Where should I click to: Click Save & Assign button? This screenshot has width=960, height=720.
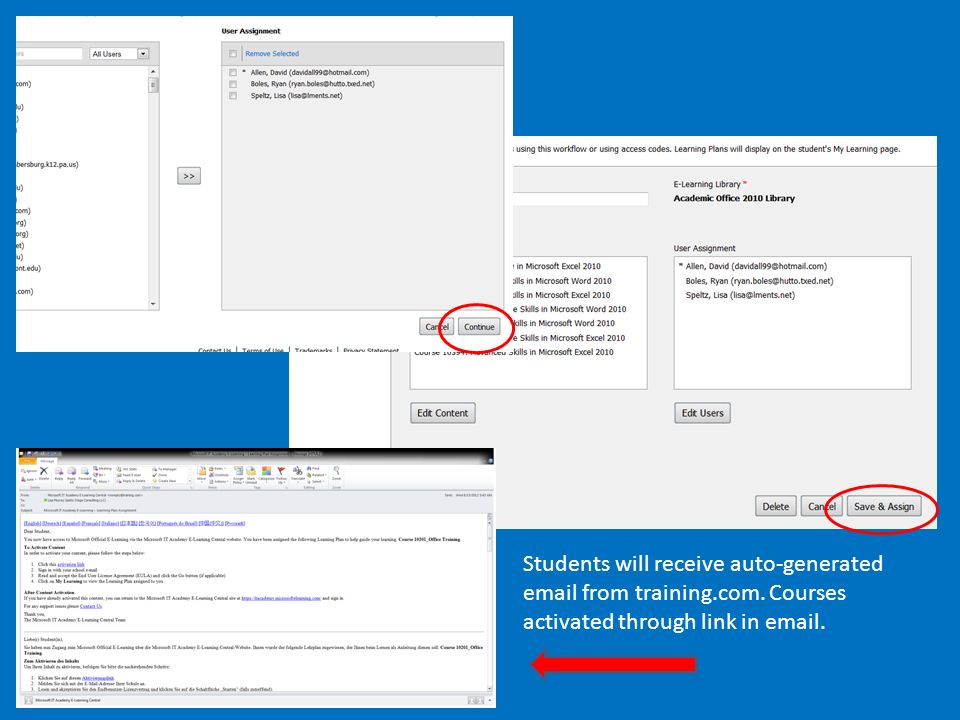884,506
